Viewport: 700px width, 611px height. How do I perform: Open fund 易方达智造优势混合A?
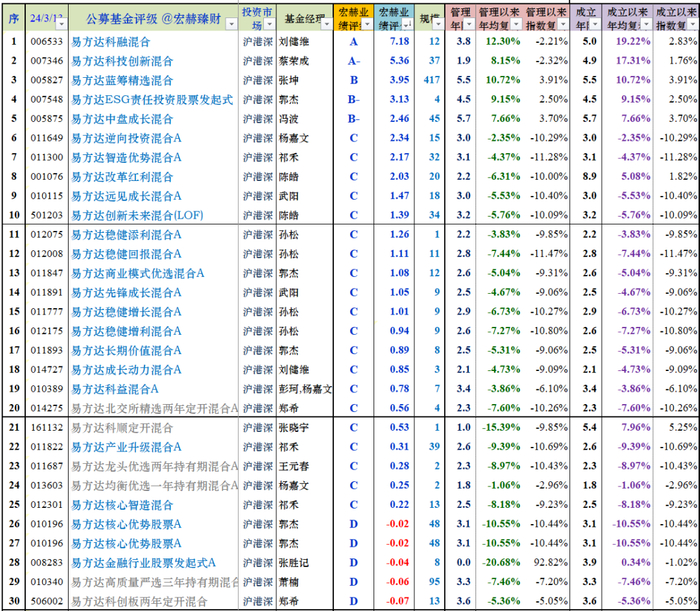126,158
